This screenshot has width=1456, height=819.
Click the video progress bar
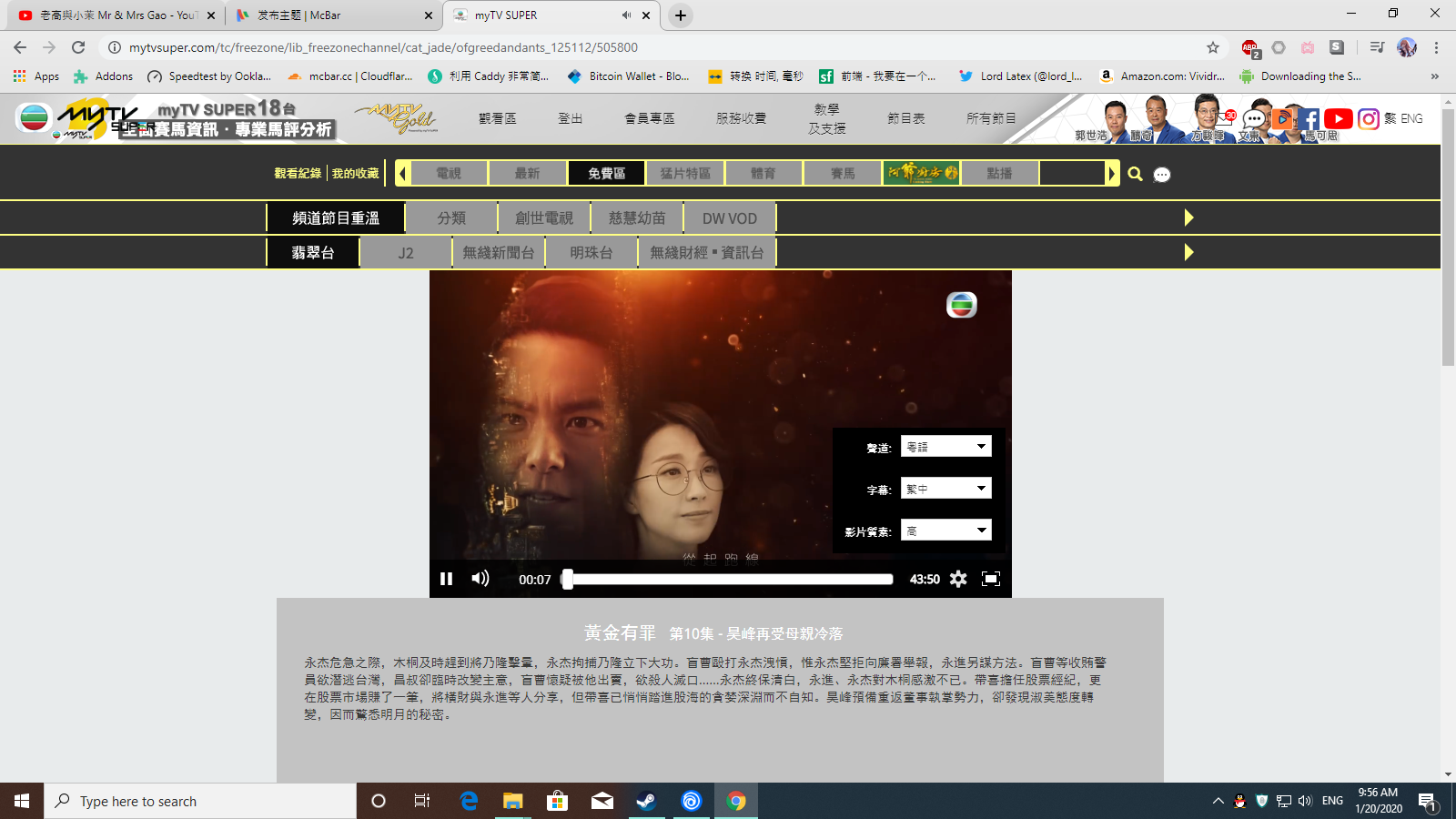point(728,579)
